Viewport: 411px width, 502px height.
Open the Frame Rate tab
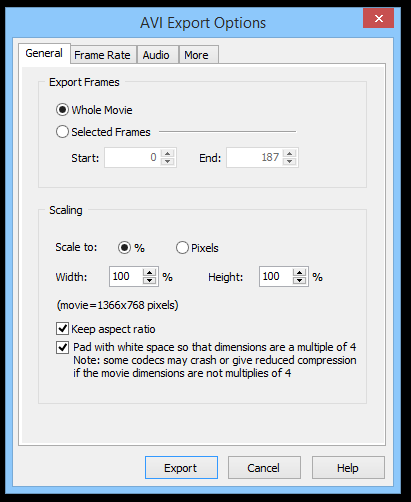[x=103, y=55]
